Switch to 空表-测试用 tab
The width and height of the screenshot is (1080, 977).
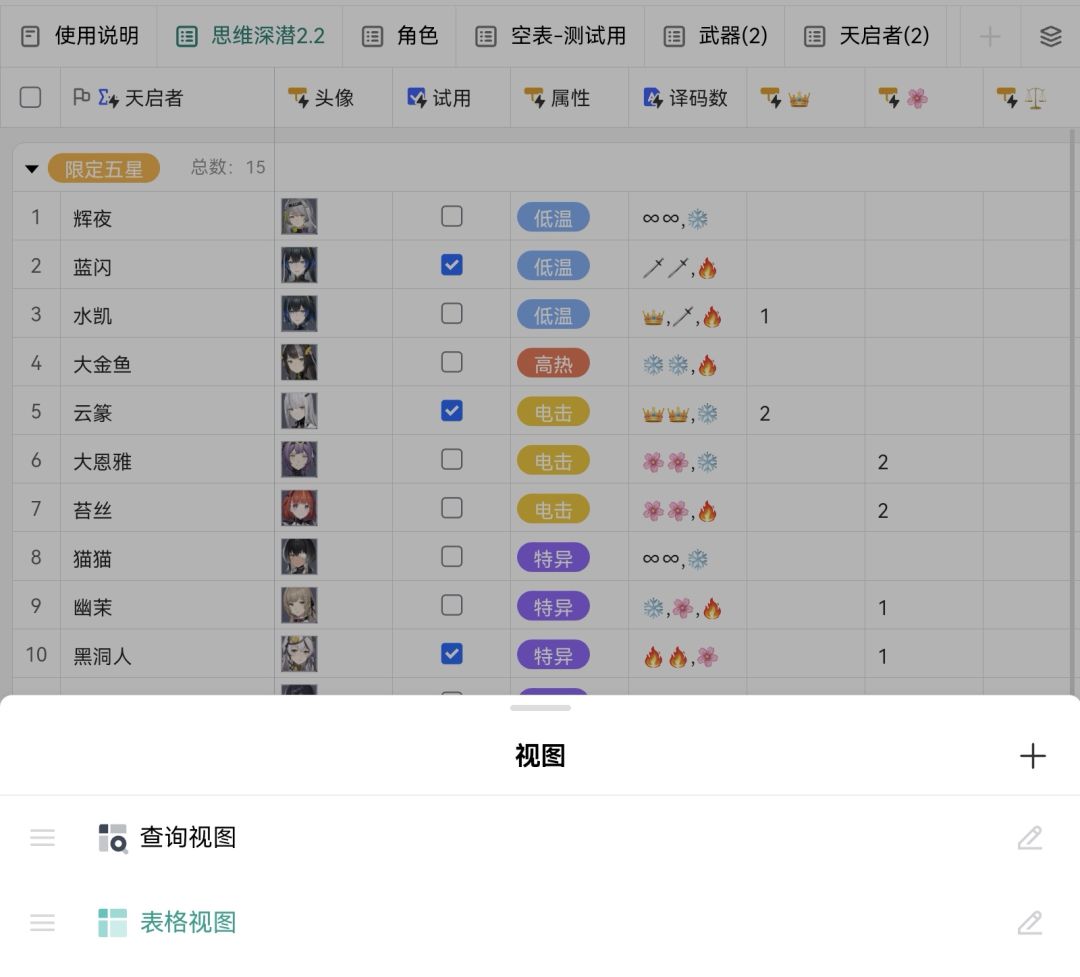(x=550, y=36)
